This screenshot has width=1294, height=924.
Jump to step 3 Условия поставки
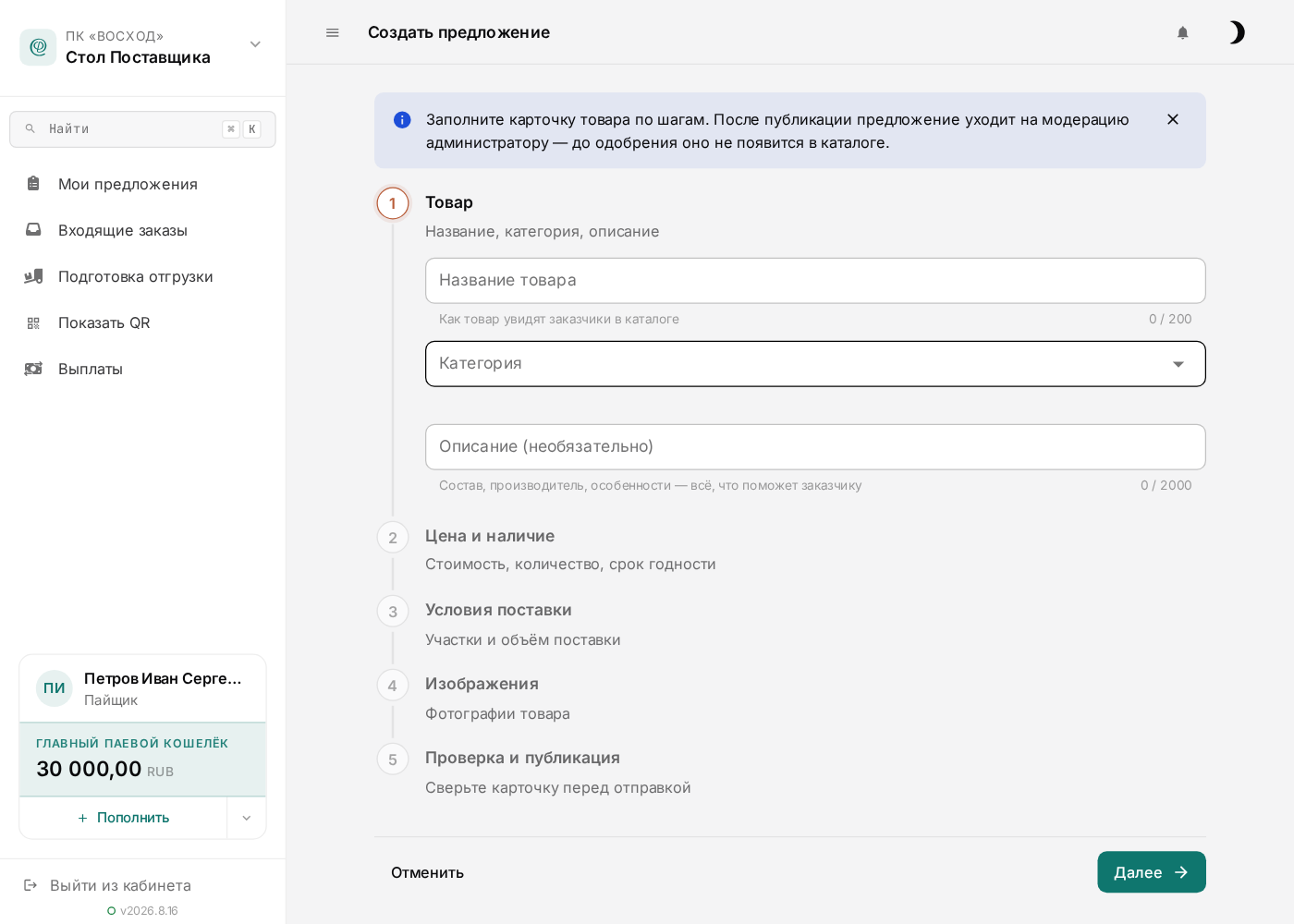coord(393,611)
